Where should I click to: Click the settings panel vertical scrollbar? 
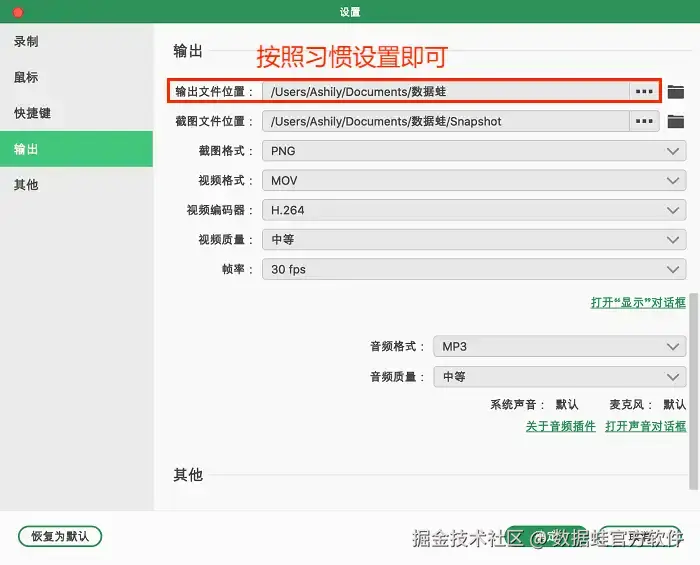click(x=693, y=391)
